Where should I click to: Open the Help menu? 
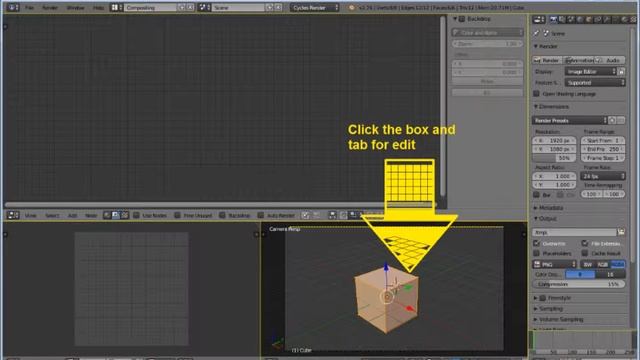tap(98, 7)
